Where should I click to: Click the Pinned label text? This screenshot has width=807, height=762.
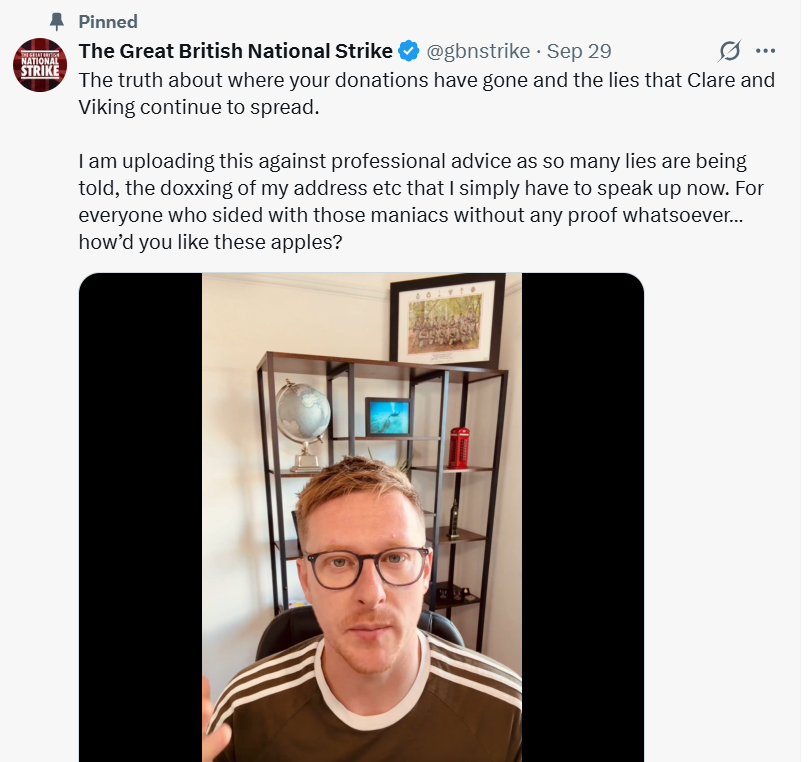[108, 21]
